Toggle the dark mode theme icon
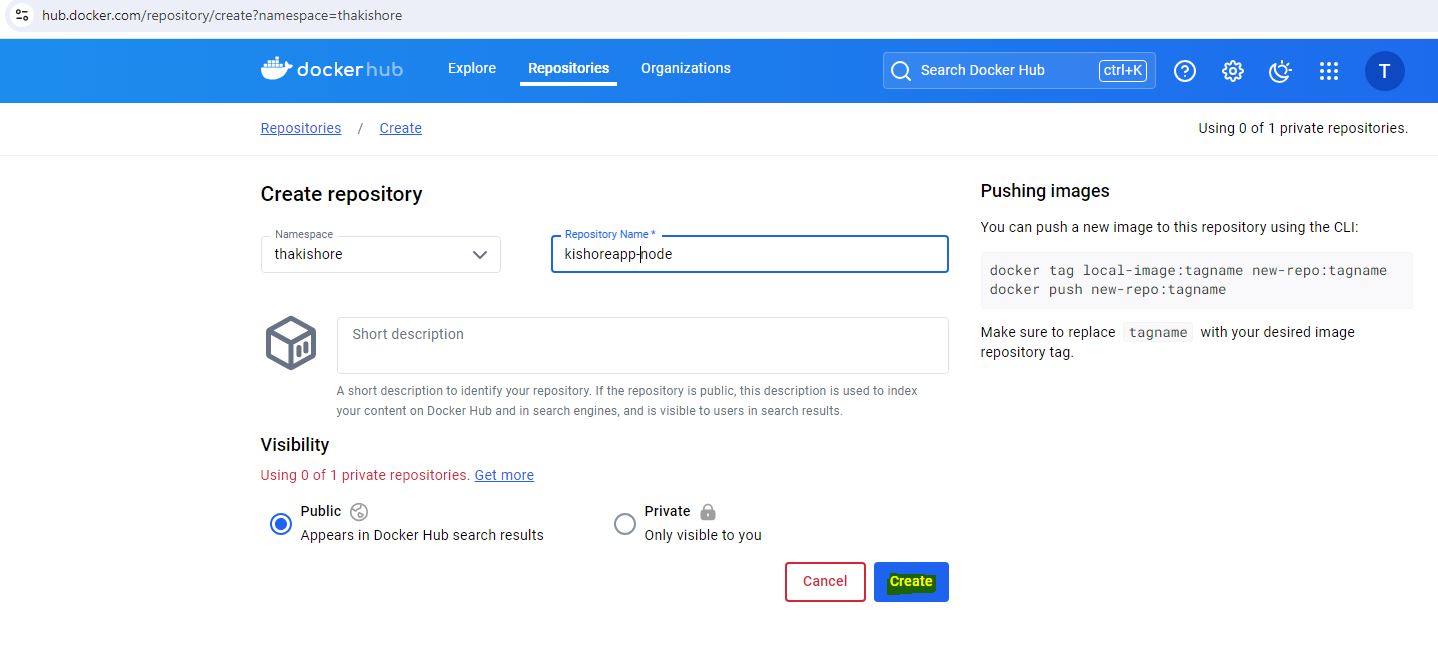 coord(1280,71)
